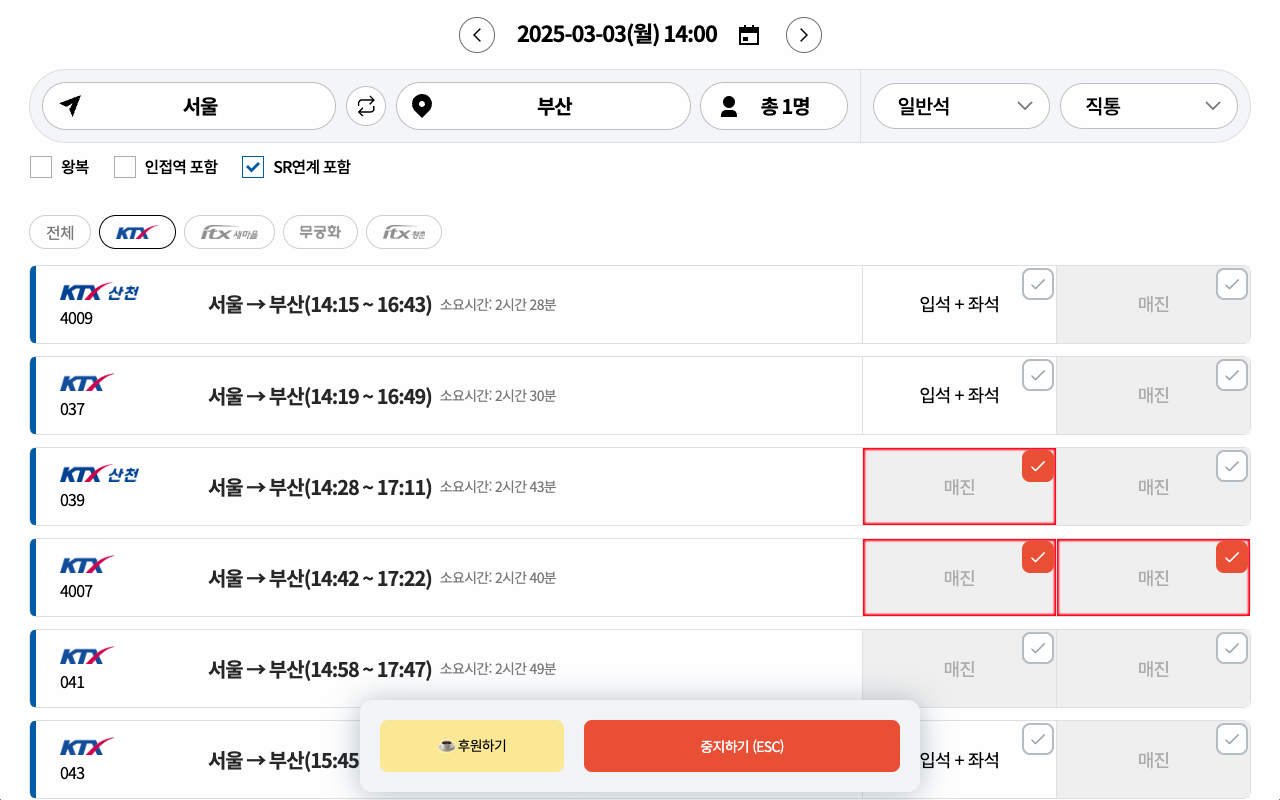The height and width of the screenshot is (800, 1280).
Task: Swap departure and arrival stations
Action: pyautogui.click(x=366, y=106)
